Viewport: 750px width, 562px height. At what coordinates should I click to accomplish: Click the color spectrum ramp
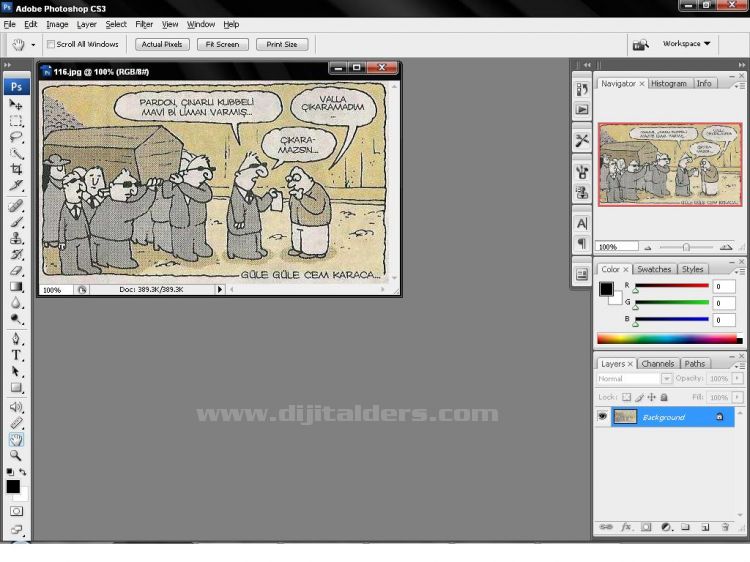pos(670,339)
